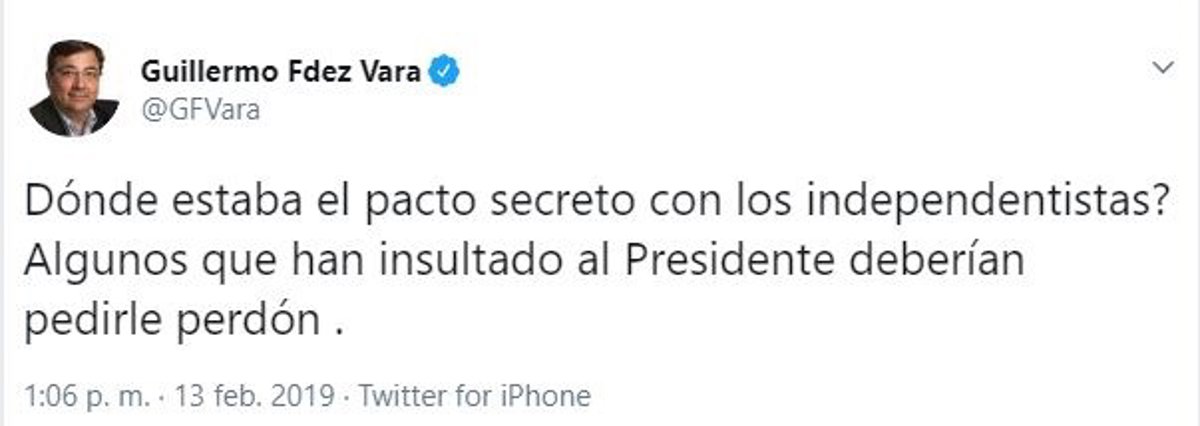Click the word "Dónde" in the tweet

click(x=78, y=204)
